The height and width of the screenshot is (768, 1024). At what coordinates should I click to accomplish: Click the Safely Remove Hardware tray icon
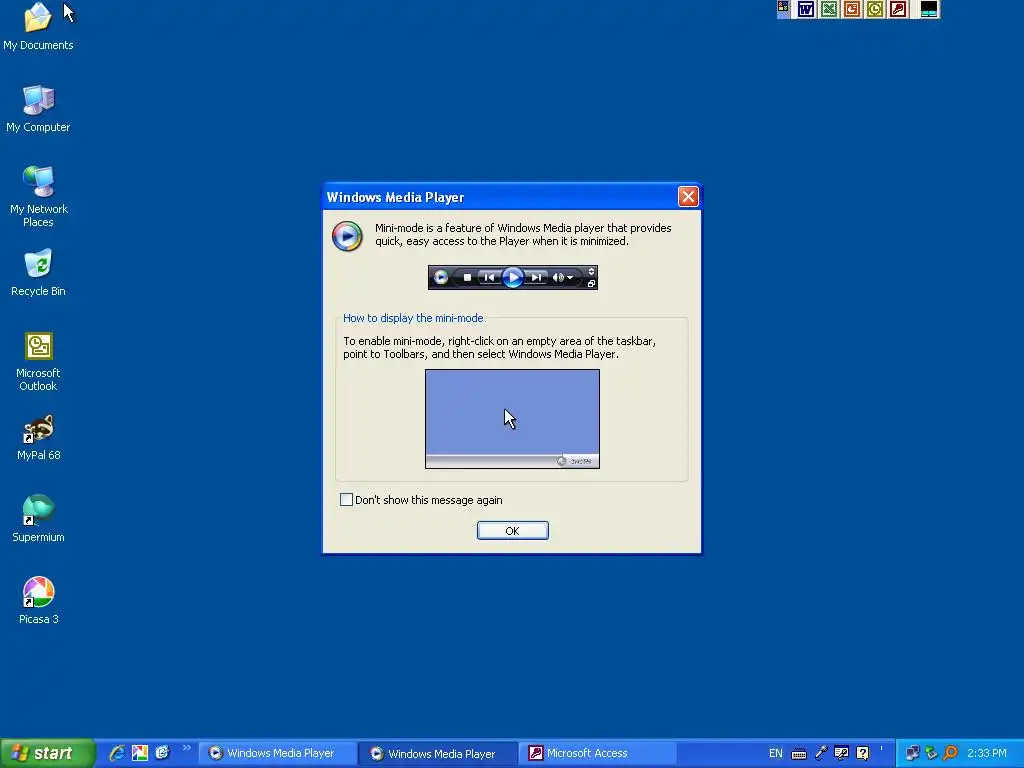931,753
